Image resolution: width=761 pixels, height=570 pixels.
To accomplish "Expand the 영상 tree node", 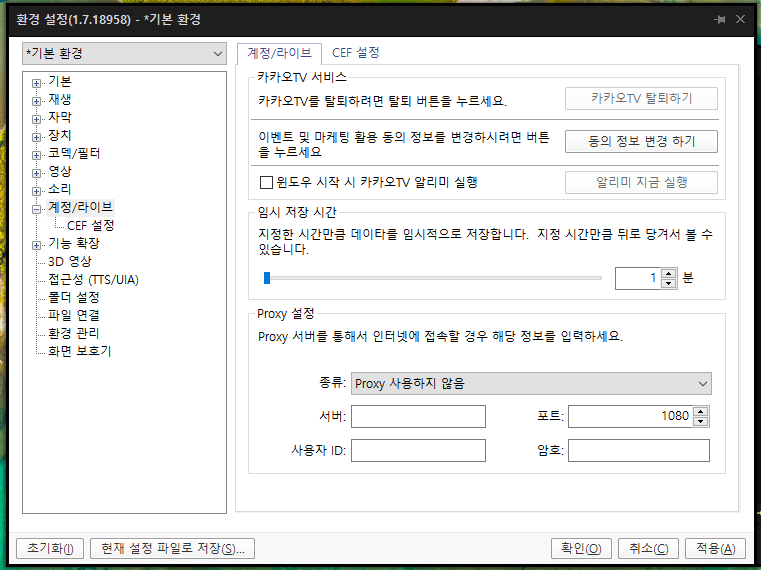I will [x=36, y=173].
